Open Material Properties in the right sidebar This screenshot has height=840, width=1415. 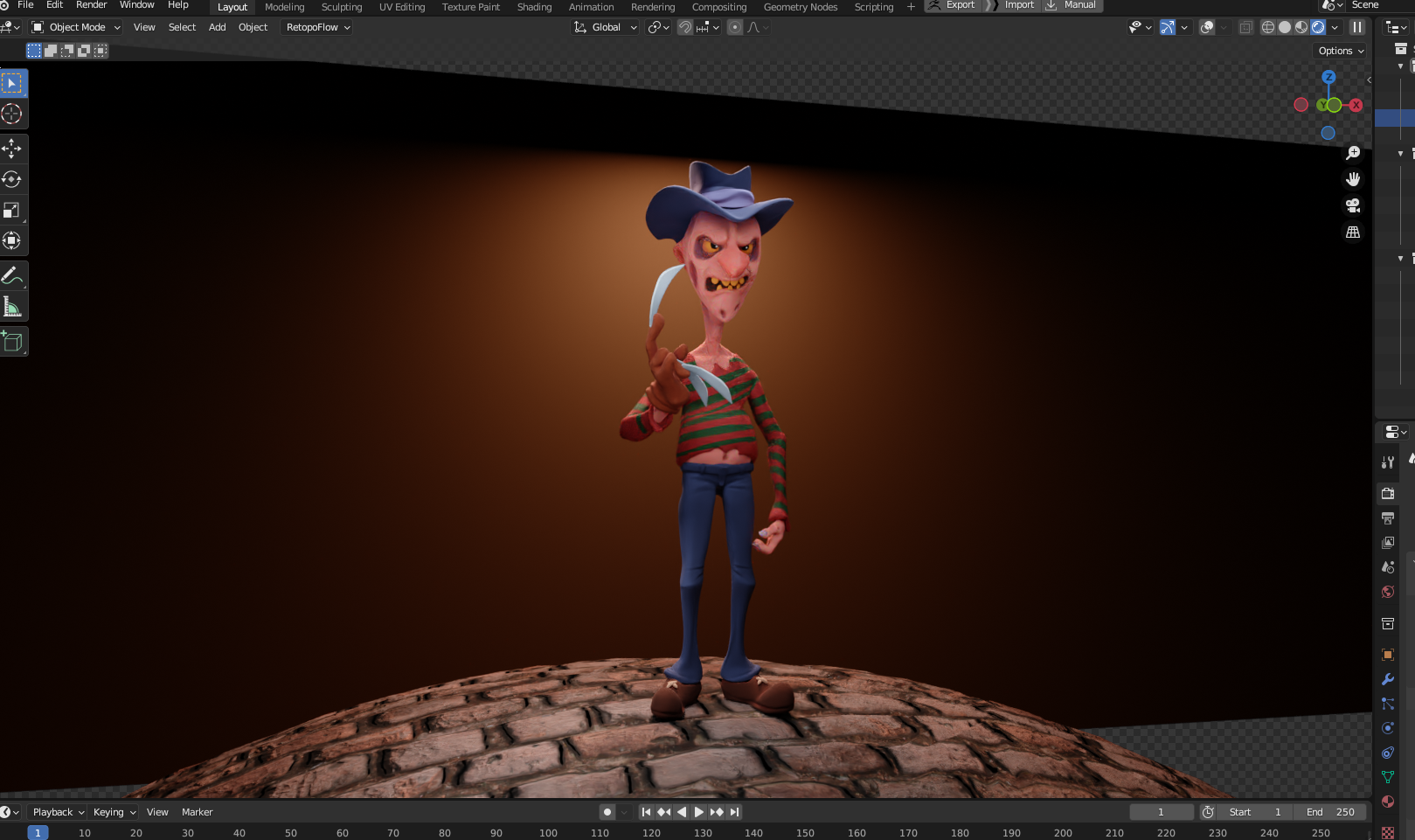tap(1387, 802)
